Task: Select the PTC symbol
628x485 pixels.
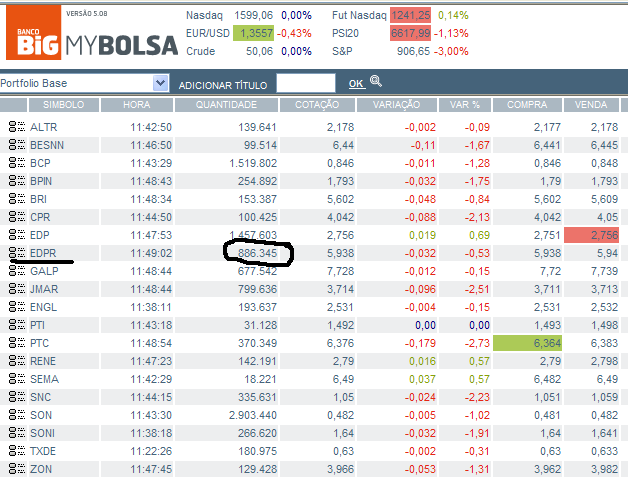Action: pos(39,344)
